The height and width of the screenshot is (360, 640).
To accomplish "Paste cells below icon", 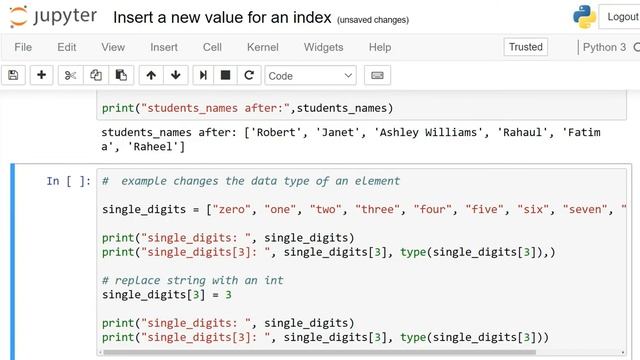I will [x=121, y=75].
